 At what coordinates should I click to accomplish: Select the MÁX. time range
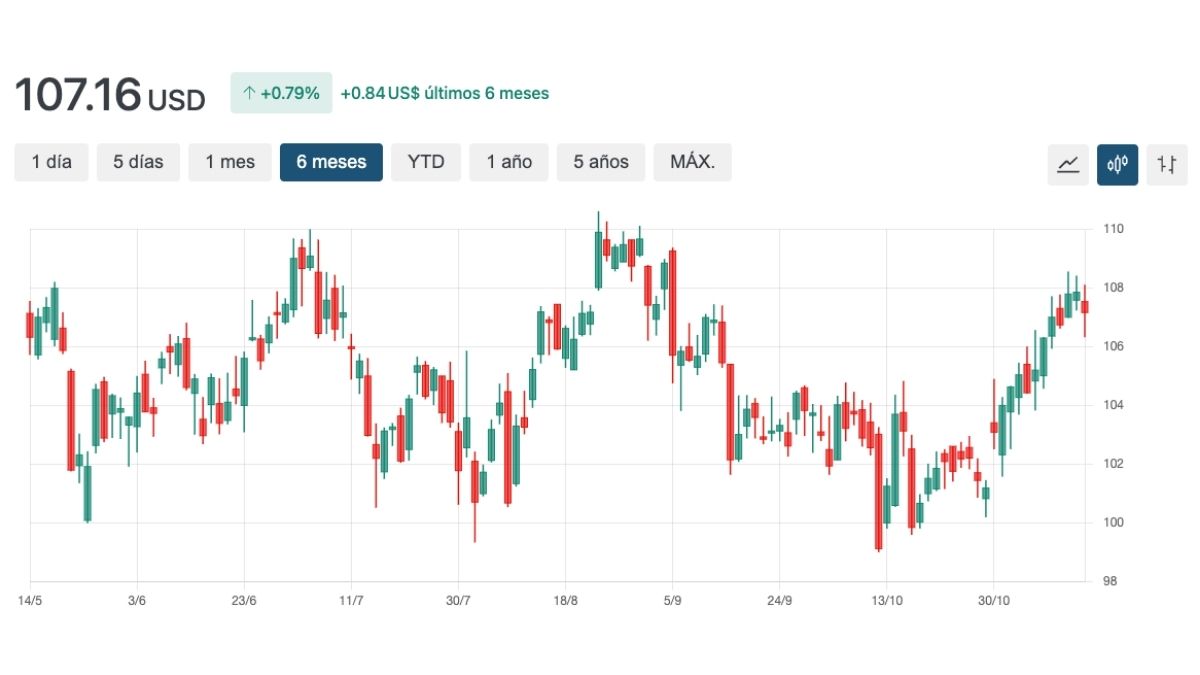click(692, 162)
